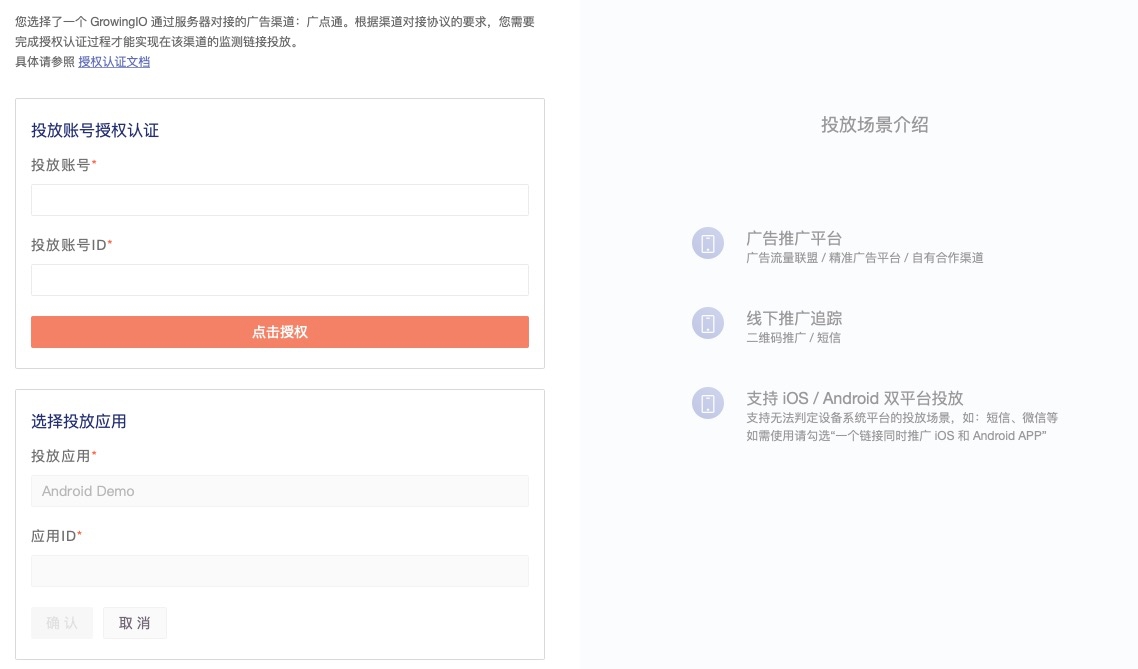Select the 线下推广追踪 heading text

(x=794, y=318)
